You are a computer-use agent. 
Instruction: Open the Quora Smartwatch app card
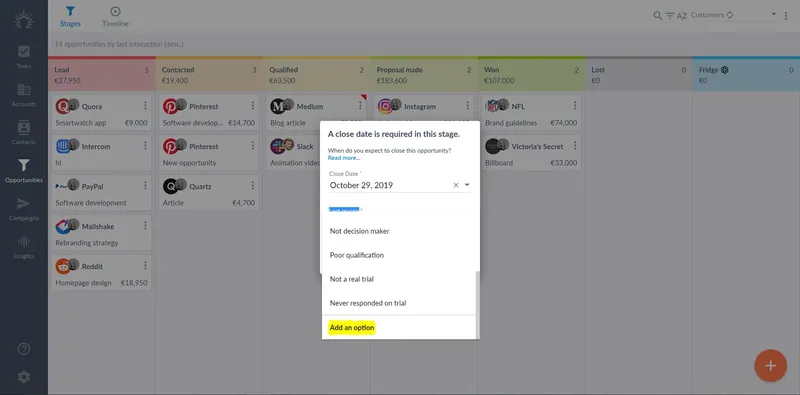tap(101, 113)
